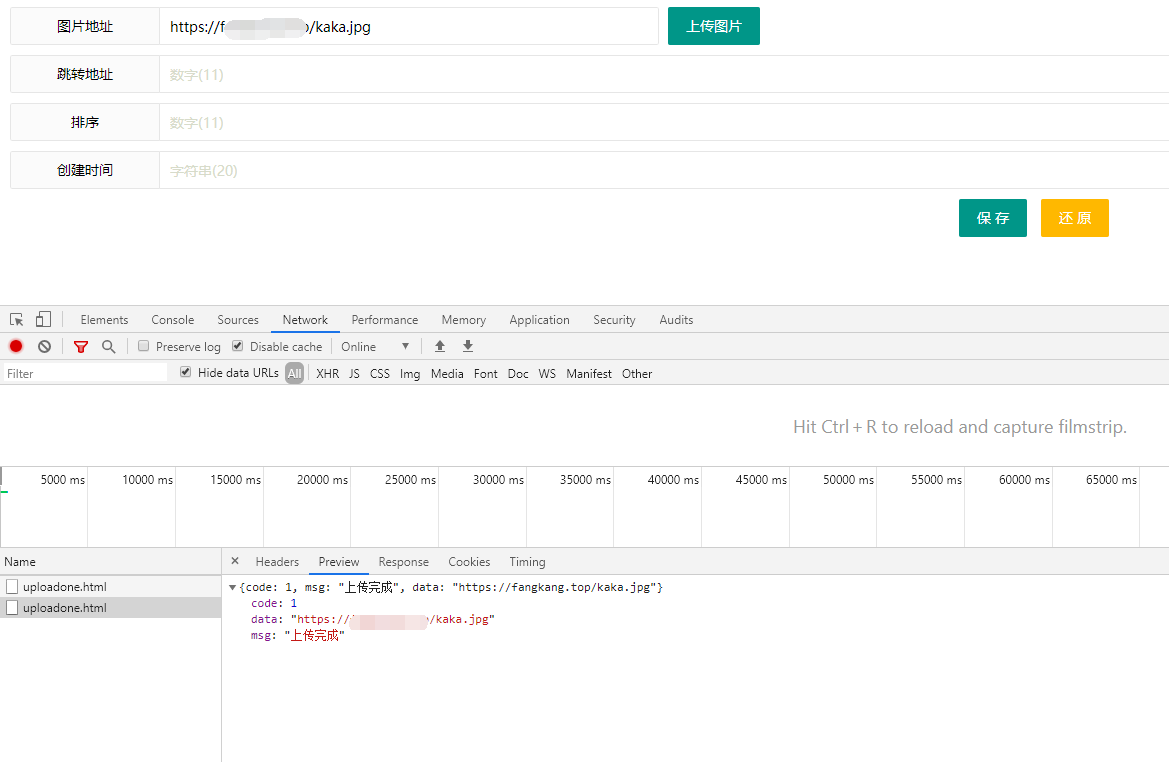Filter requests by Manifest type

point(588,374)
